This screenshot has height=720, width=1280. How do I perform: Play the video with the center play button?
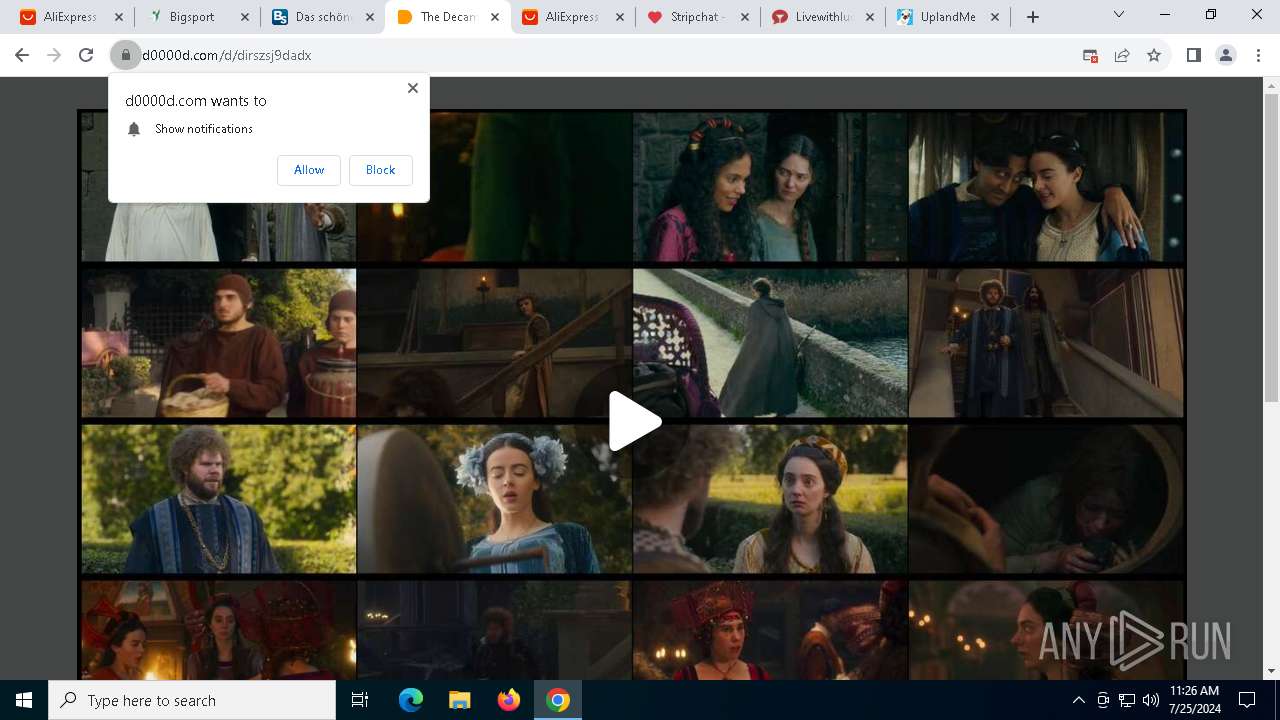click(634, 421)
